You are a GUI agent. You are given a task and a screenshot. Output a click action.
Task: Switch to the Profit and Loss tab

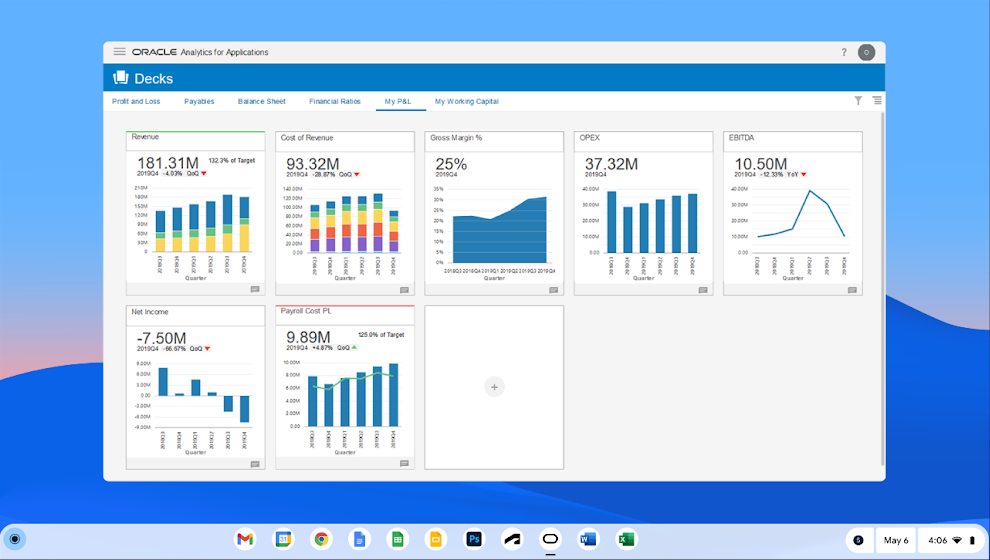point(136,101)
